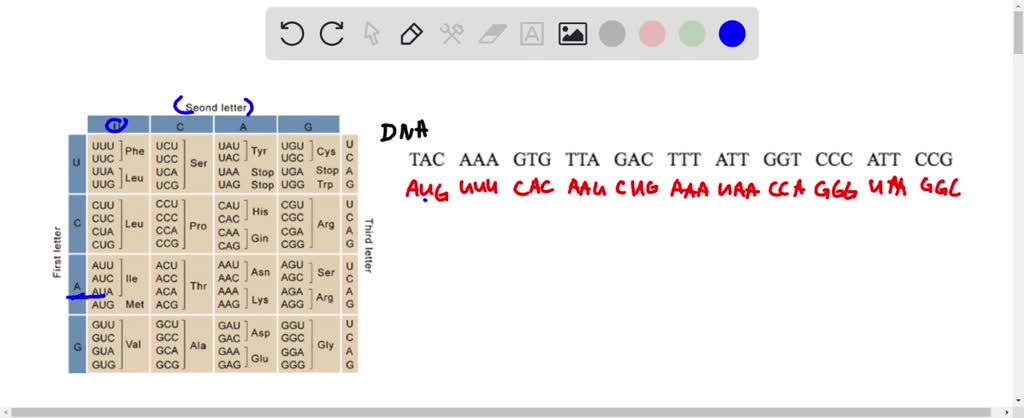Click the codon 'UGG' in table

pos(292,184)
